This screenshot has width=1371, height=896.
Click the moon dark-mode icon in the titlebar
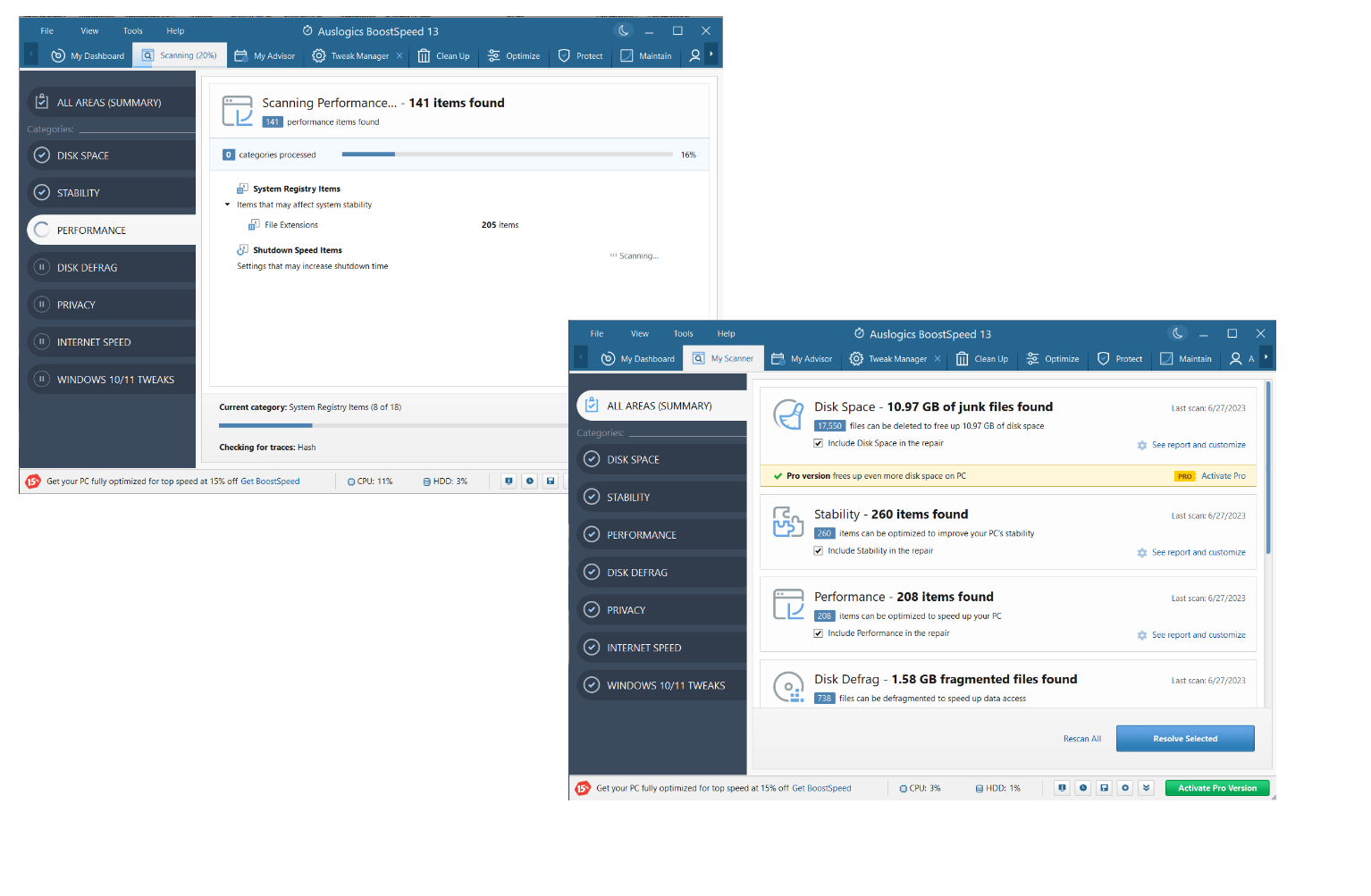tap(1177, 332)
